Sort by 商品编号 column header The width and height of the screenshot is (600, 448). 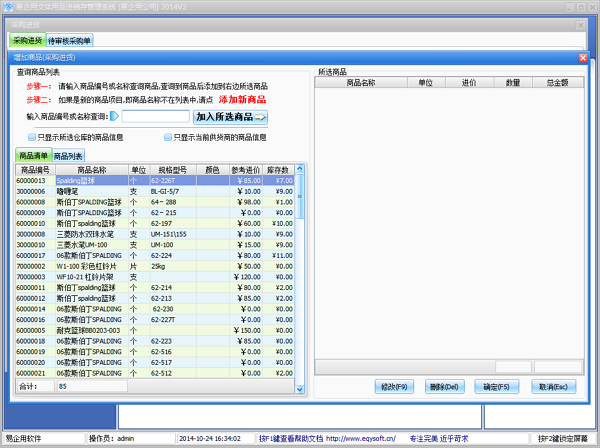tap(35, 170)
